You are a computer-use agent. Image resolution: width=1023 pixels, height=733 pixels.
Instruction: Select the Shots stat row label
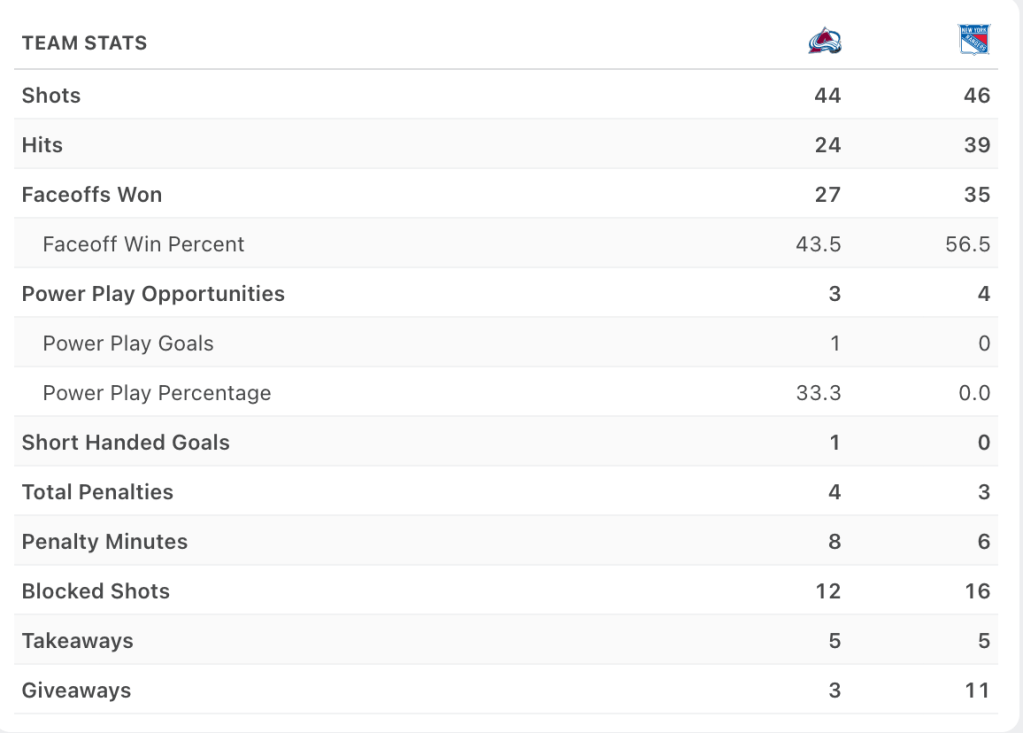[x=51, y=95]
